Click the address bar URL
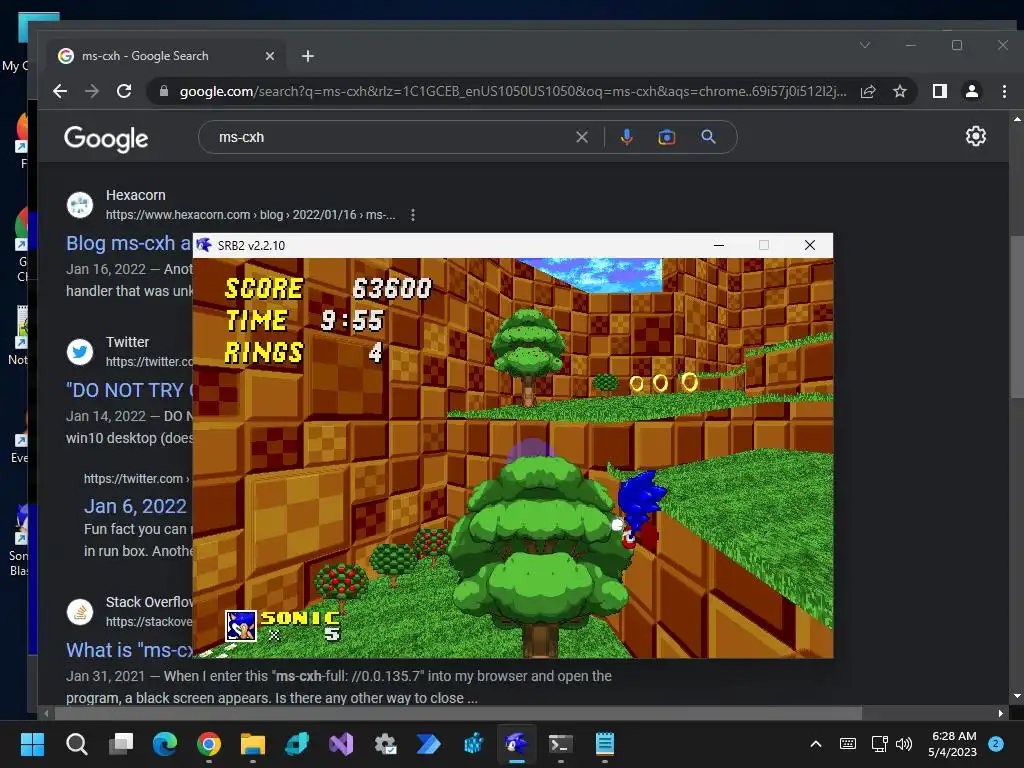Image resolution: width=1024 pixels, height=768 pixels. pyautogui.click(x=513, y=91)
